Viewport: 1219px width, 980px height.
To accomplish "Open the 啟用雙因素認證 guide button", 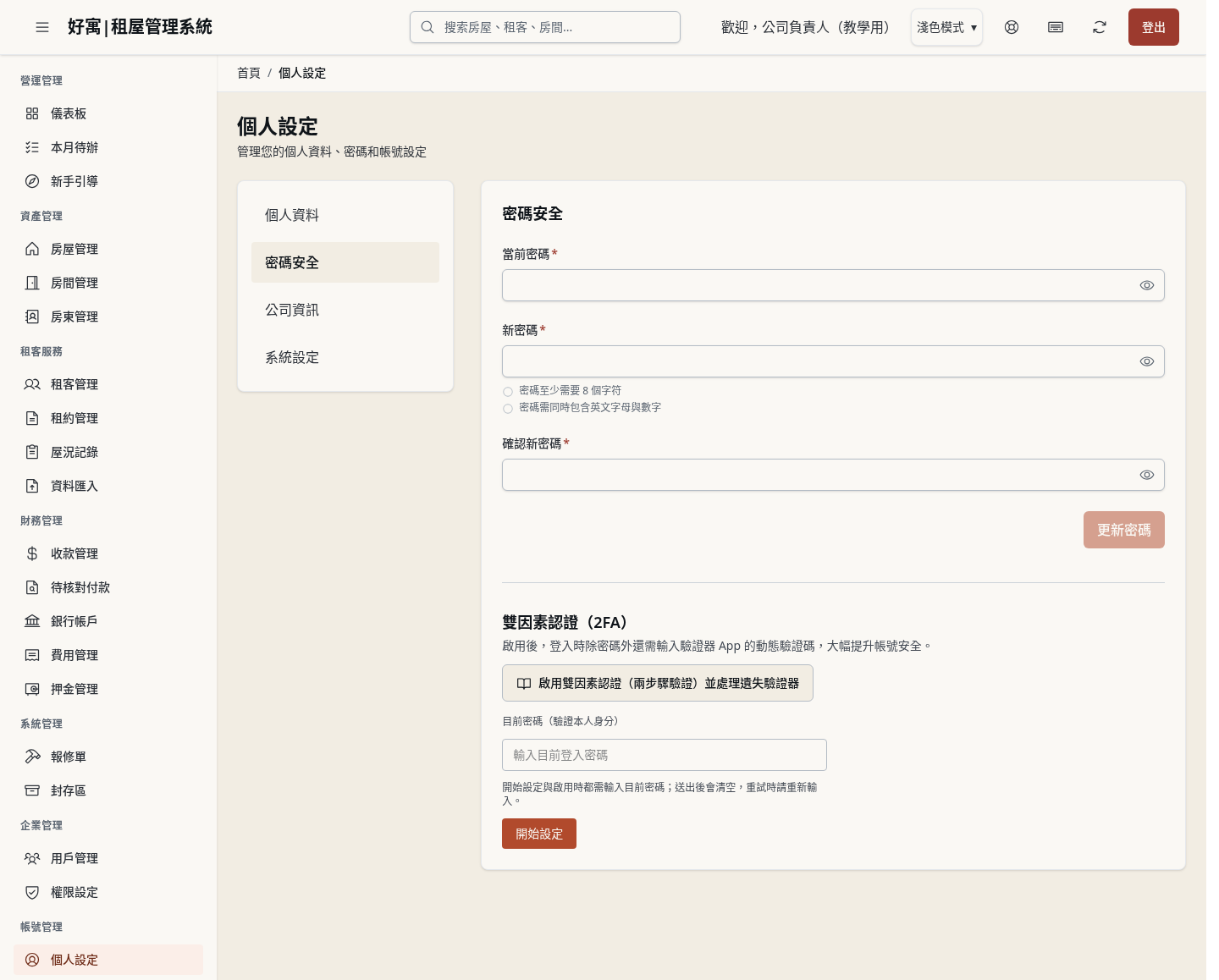I will pos(658,683).
